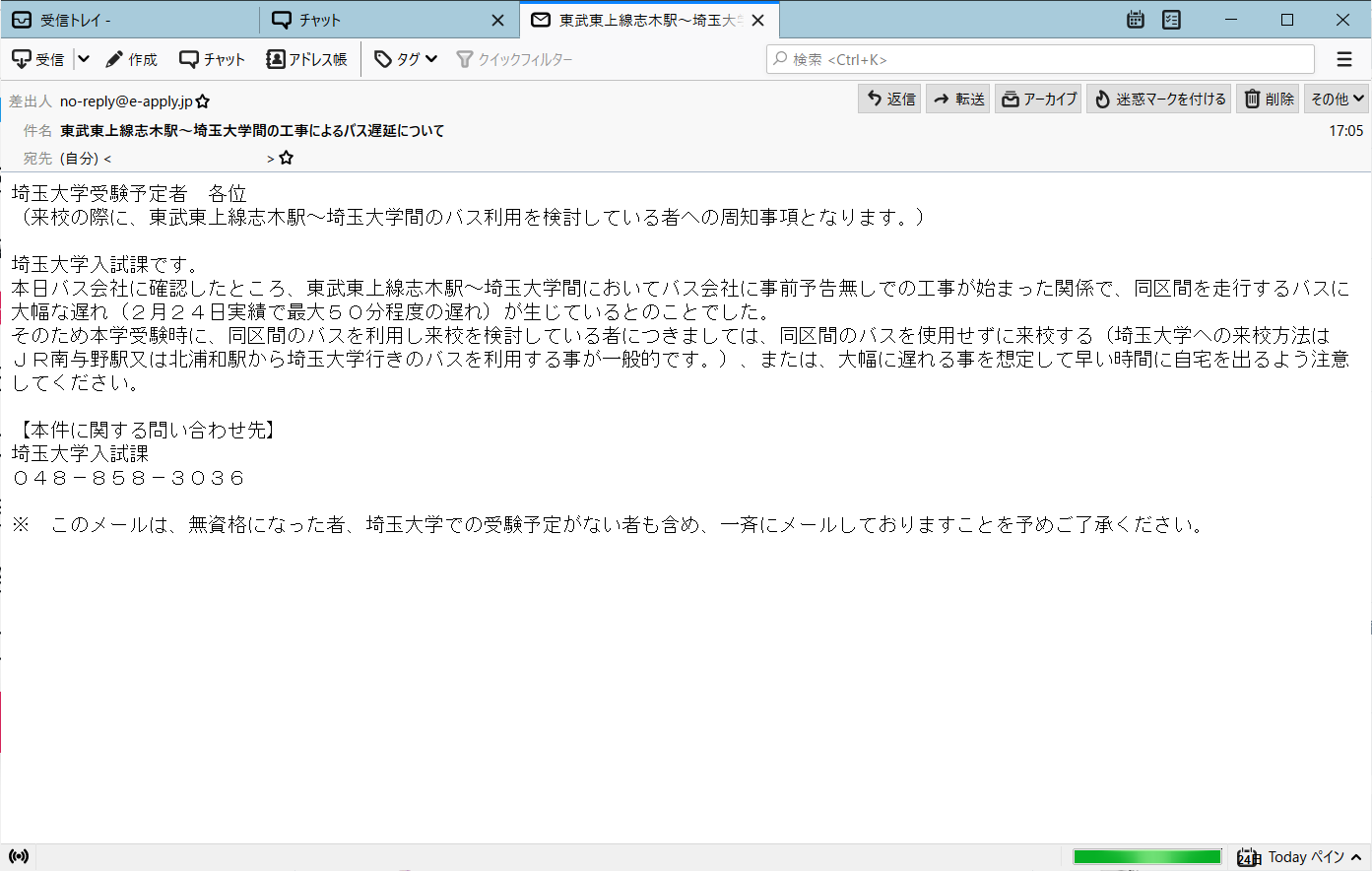Open the address book (アドレス帳)
This screenshot has width=1372, height=871.
point(306,59)
